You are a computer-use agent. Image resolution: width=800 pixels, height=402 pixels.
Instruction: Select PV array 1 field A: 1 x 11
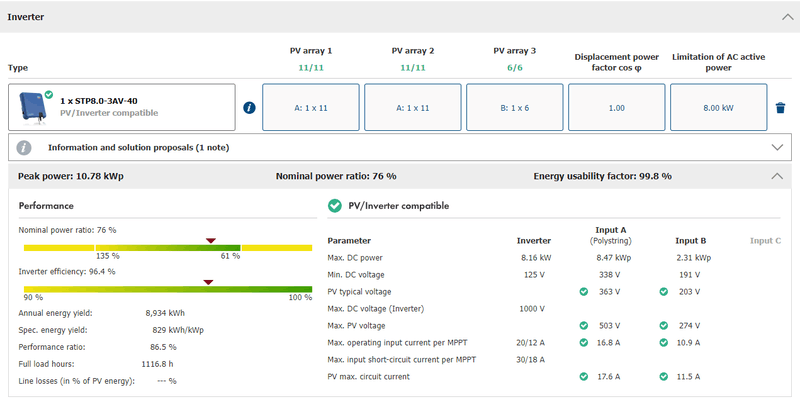pyautogui.click(x=310, y=107)
